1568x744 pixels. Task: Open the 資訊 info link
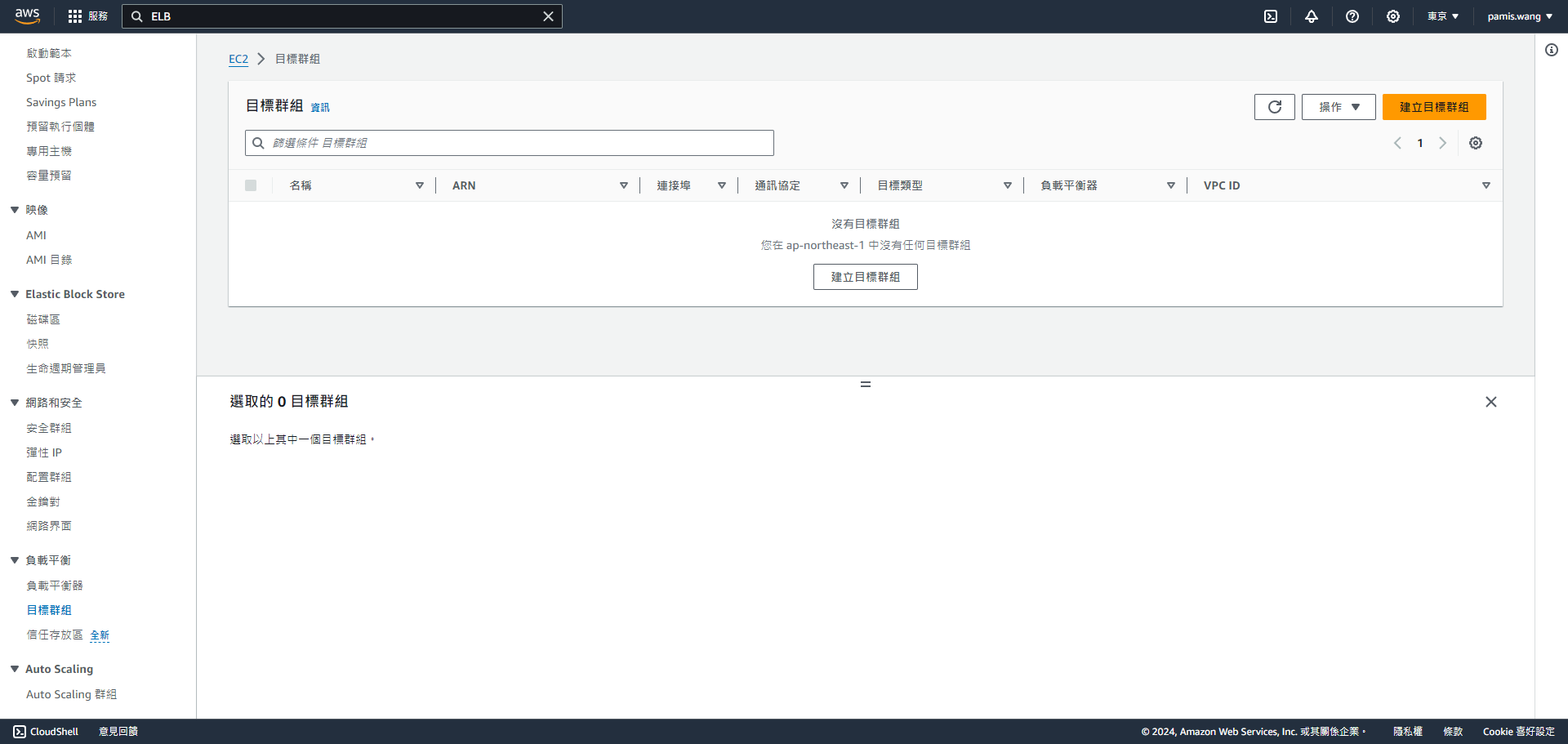coord(320,107)
